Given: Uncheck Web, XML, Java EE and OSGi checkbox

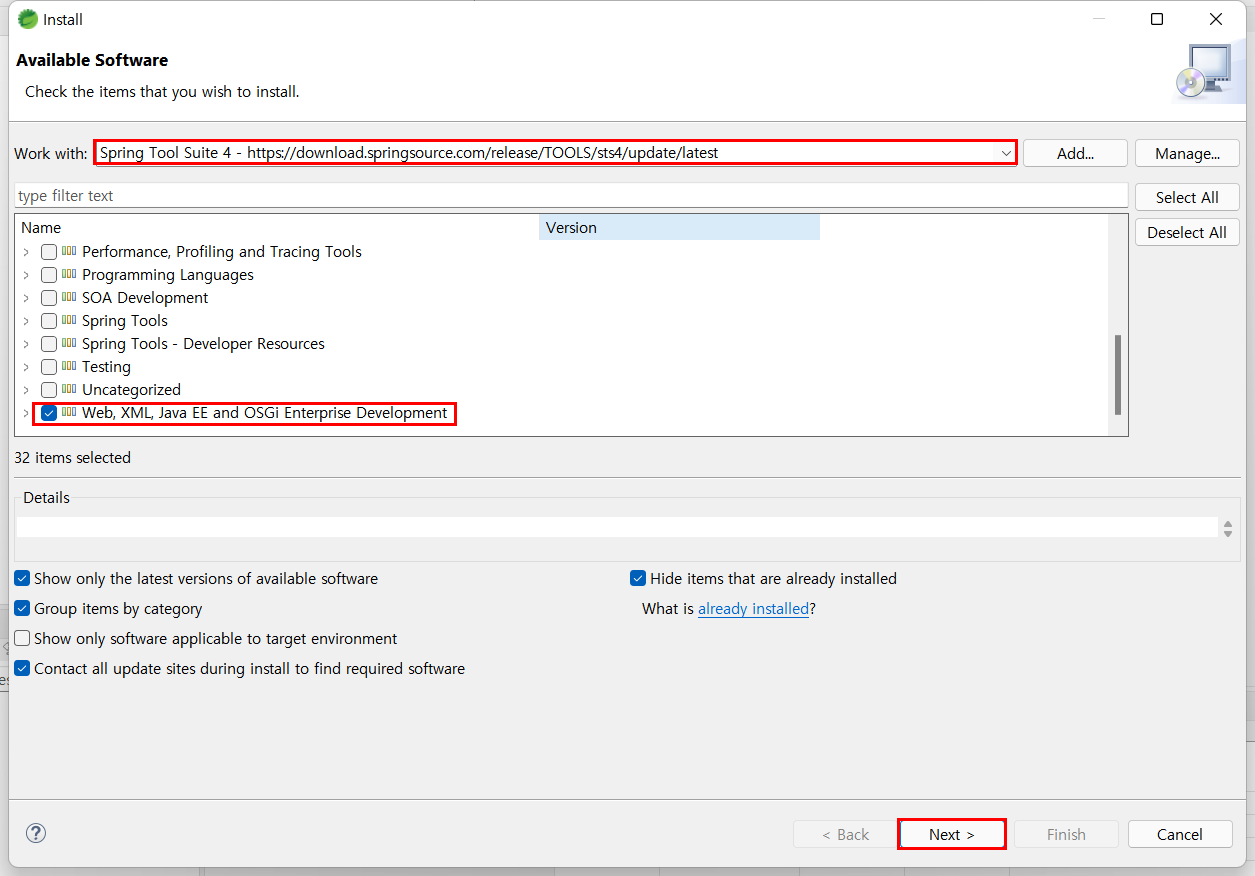Looking at the screenshot, I should [x=49, y=413].
